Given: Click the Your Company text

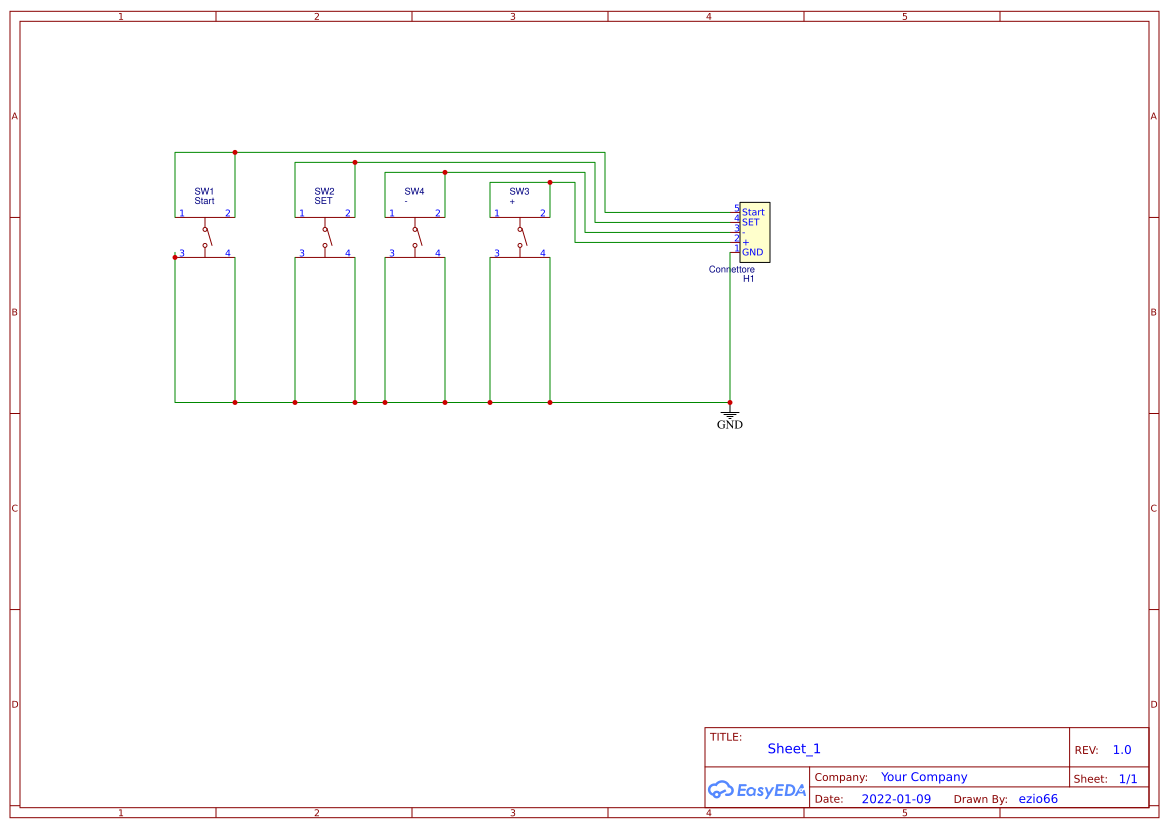Looking at the screenshot, I should click(x=923, y=776).
